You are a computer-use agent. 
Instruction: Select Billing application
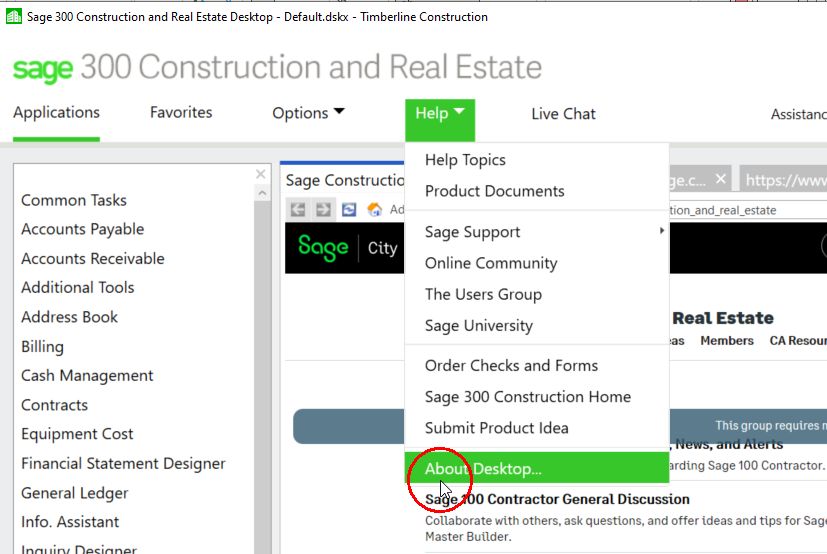point(42,347)
